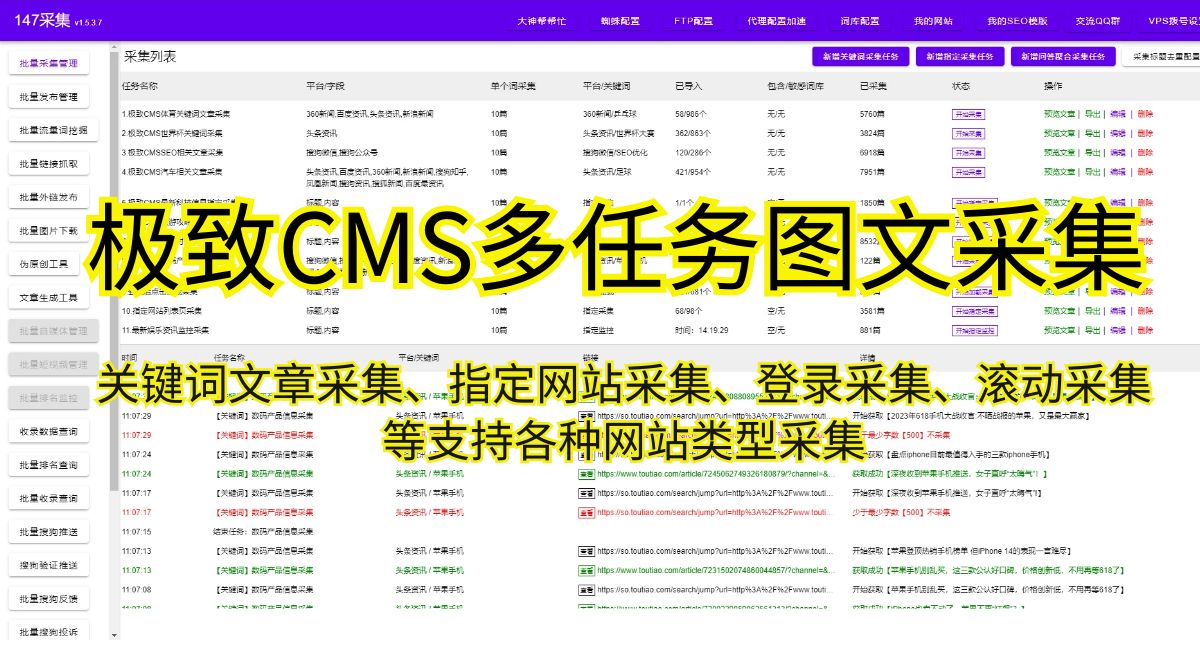Open 蜘蛛配置 in the top navigation
The width and height of the screenshot is (1200, 650).
(620, 20)
